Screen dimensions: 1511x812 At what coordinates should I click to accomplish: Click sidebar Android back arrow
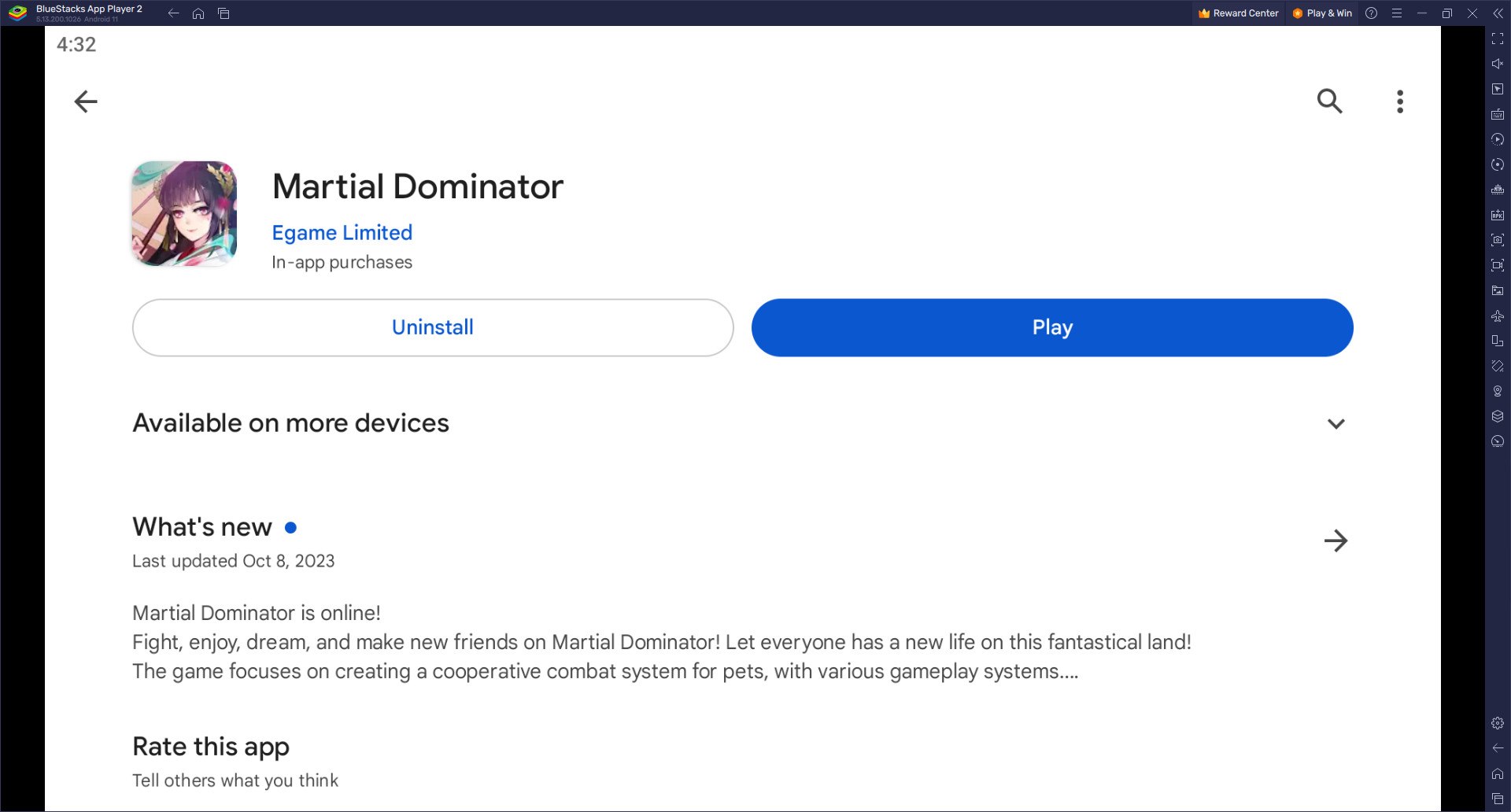pos(1498,748)
